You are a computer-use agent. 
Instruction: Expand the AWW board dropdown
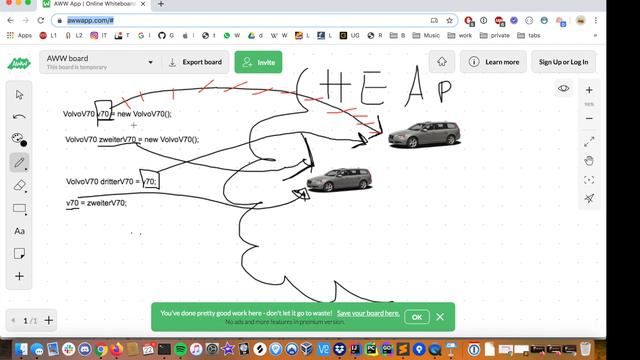click(x=150, y=62)
